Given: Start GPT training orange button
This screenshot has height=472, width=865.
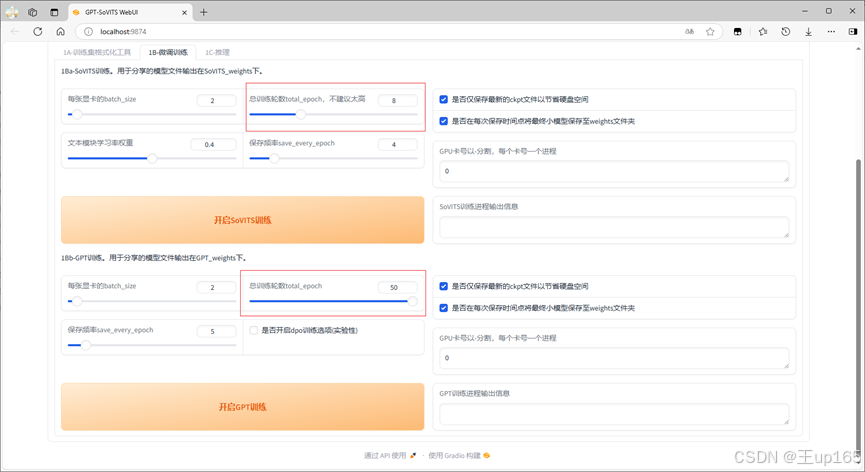Looking at the screenshot, I should click(243, 407).
